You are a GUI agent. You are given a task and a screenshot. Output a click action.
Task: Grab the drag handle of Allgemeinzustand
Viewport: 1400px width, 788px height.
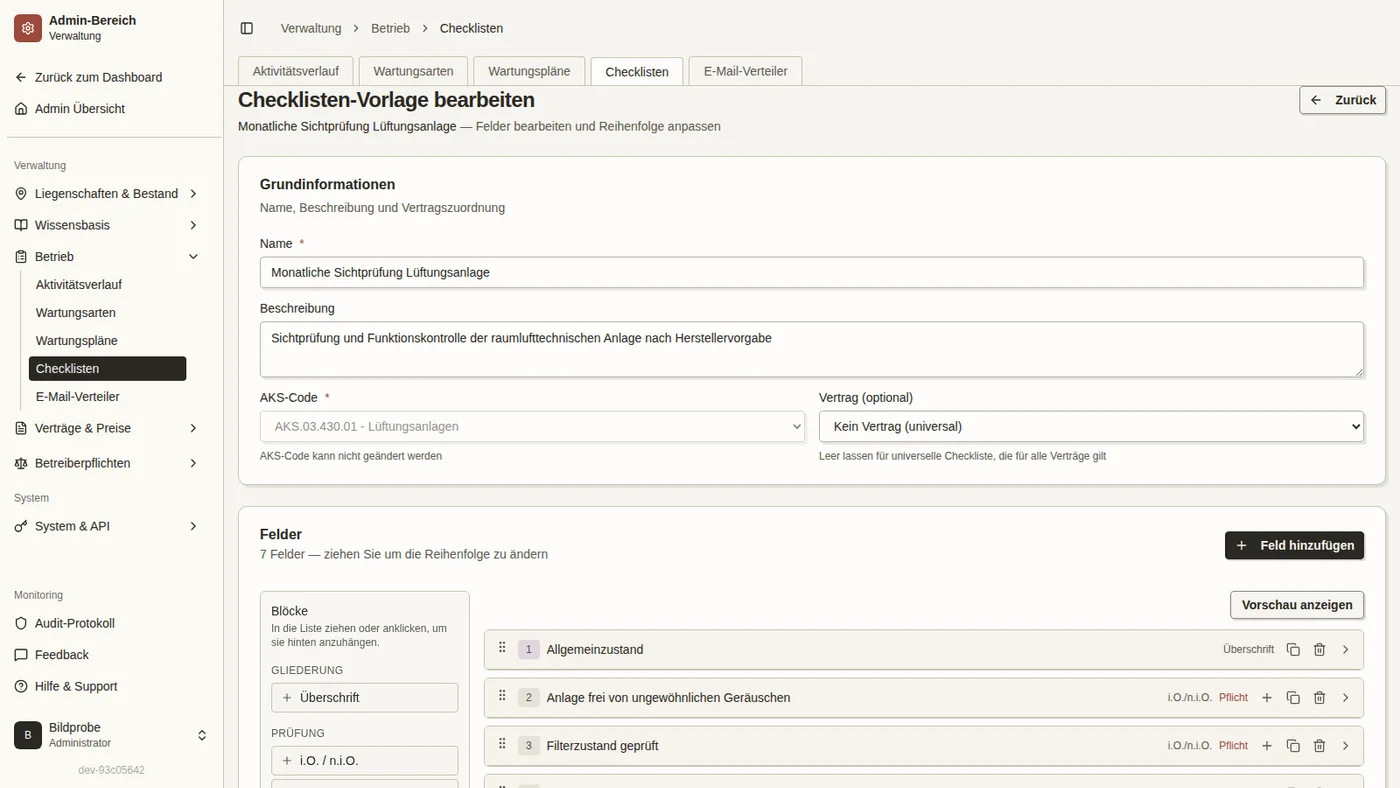tap(502, 648)
